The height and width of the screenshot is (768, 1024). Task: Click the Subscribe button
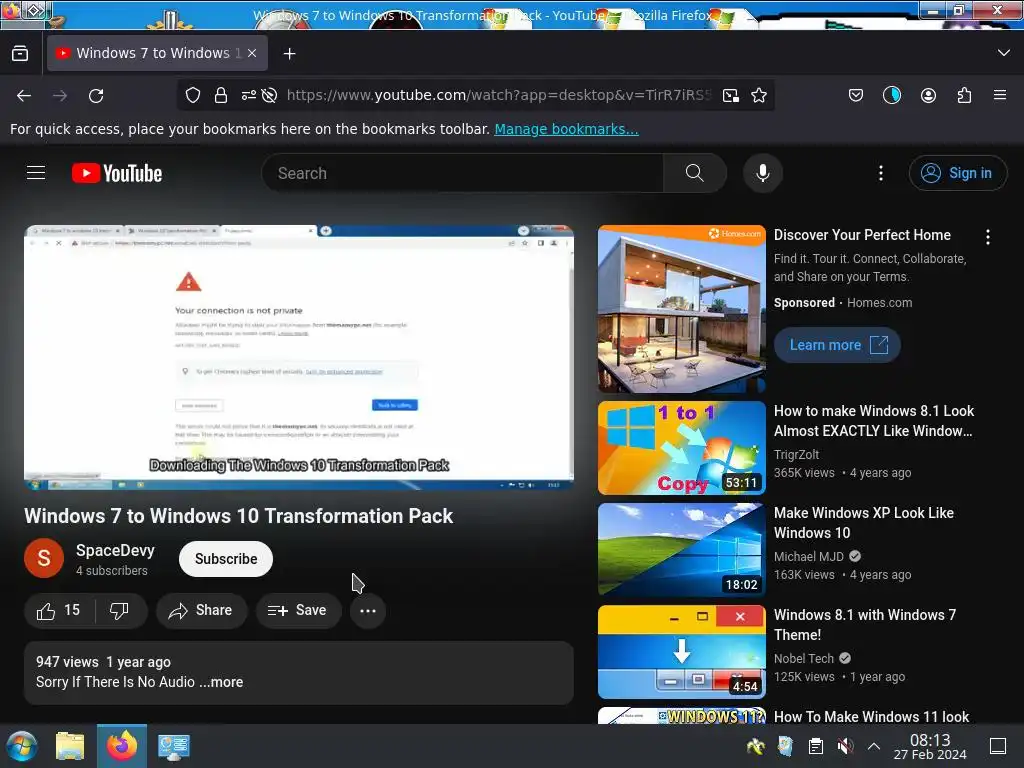pos(226,559)
